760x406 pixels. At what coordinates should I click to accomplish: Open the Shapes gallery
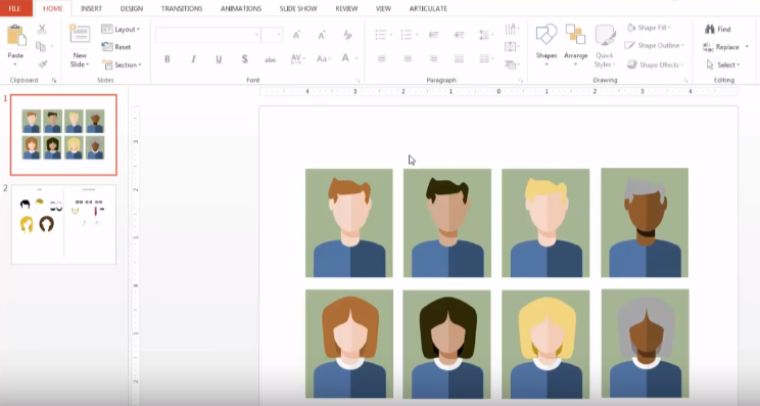click(x=546, y=38)
